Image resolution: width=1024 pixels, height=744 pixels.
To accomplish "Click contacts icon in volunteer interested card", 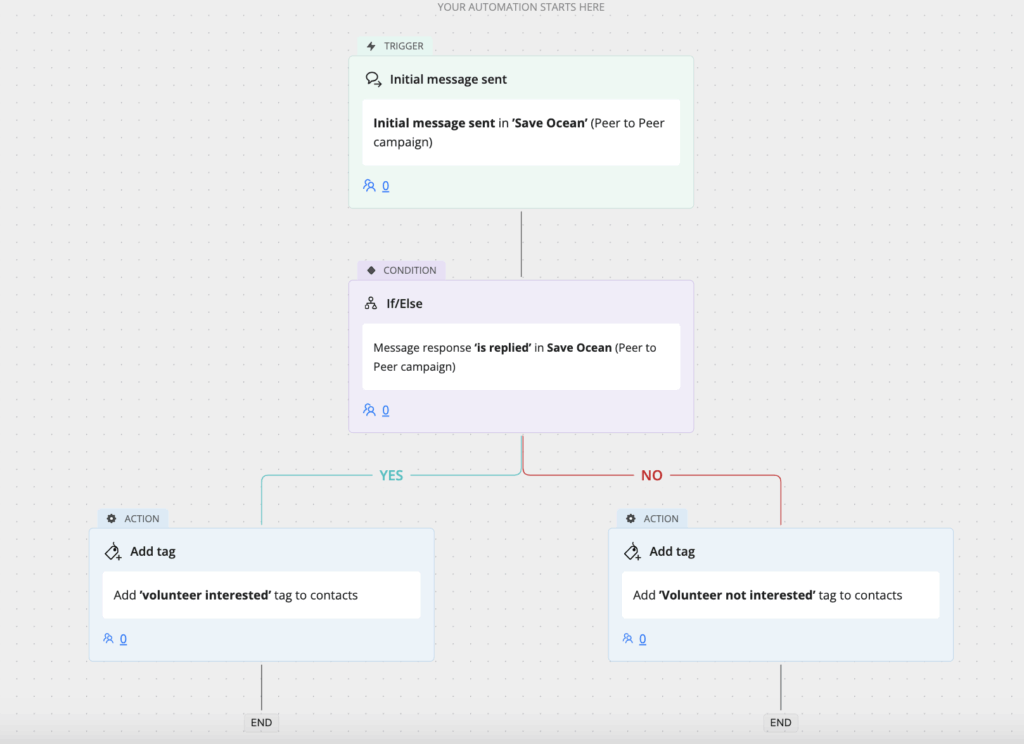I will tap(108, 638).
